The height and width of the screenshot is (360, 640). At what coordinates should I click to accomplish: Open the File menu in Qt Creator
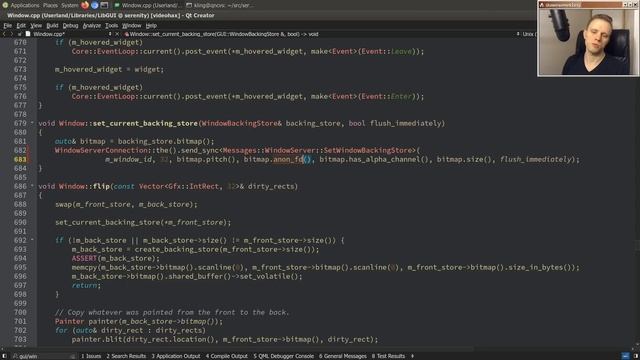pos(7,25)
